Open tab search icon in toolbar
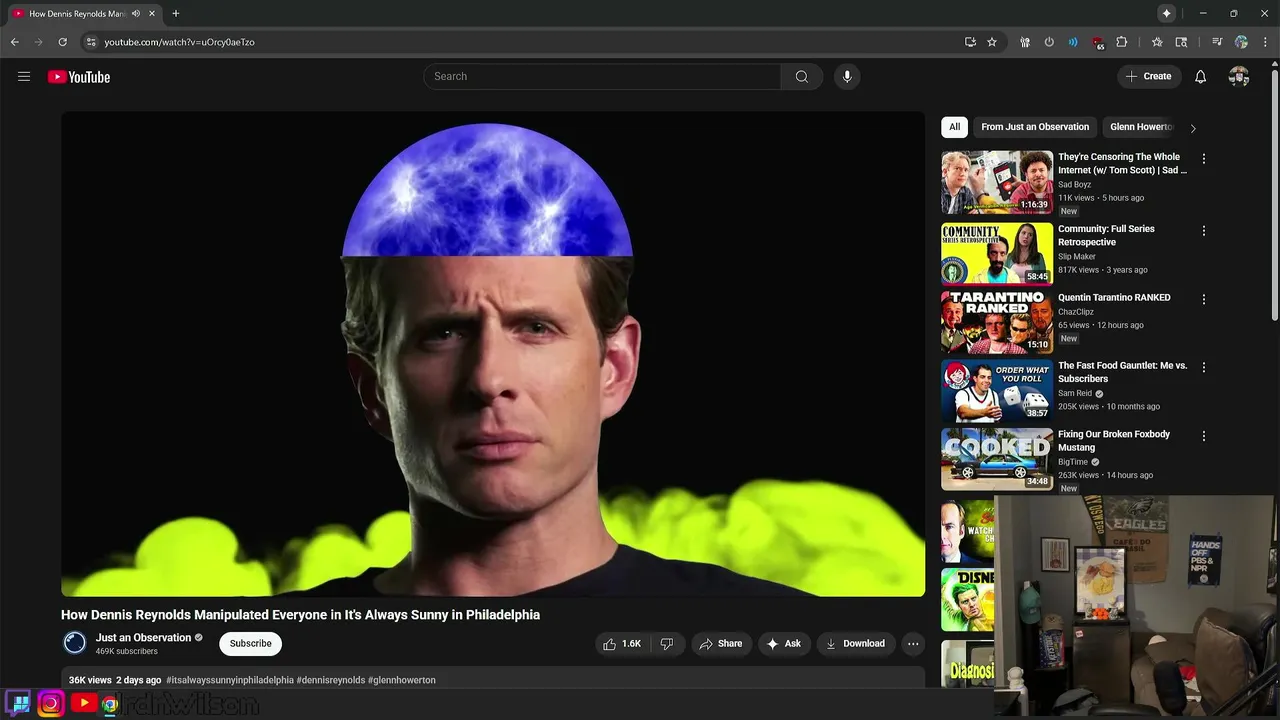 point(1181,42)
